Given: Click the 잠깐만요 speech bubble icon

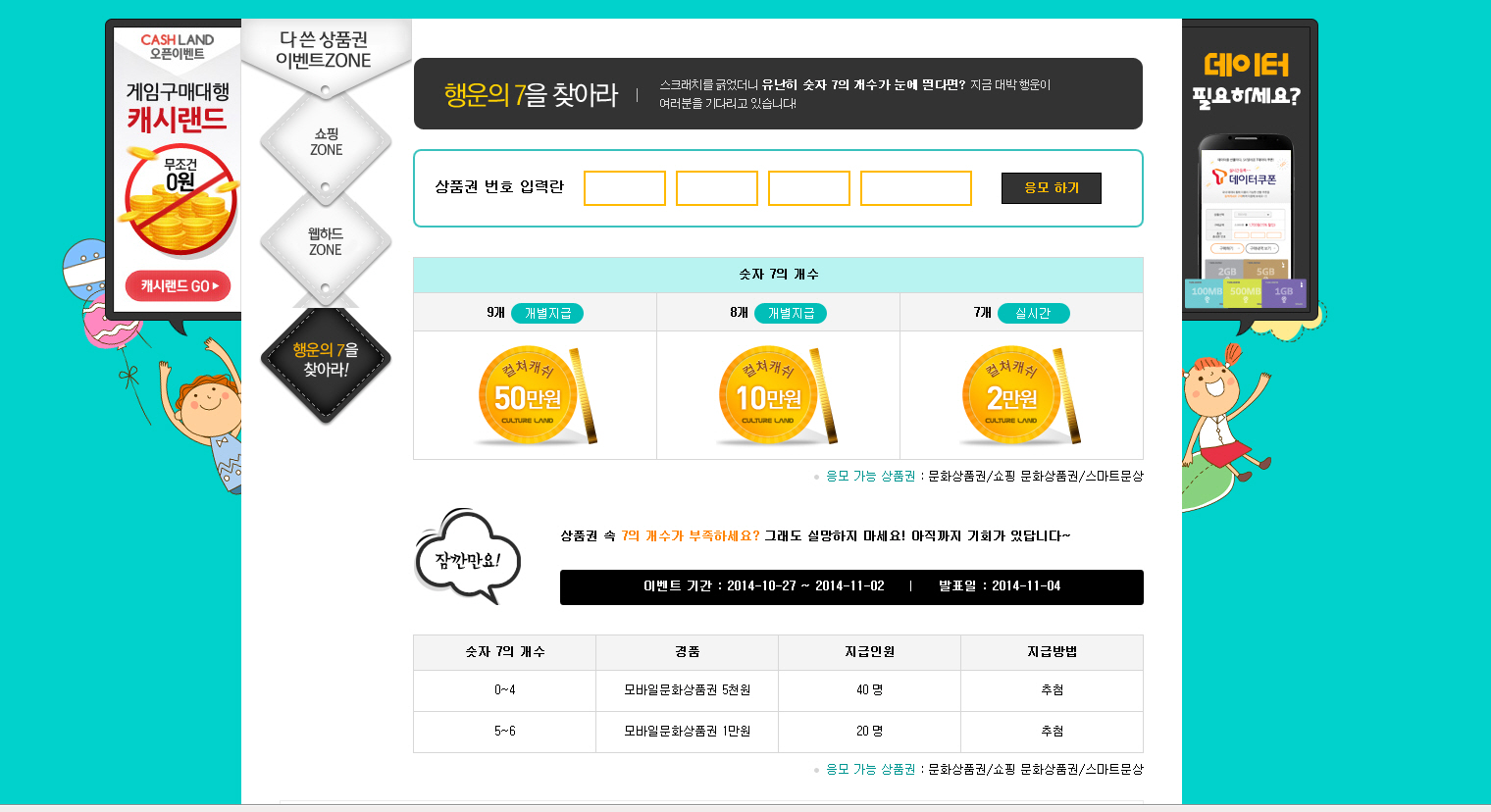Looking at the screenshot, I should tap(468, 557).
